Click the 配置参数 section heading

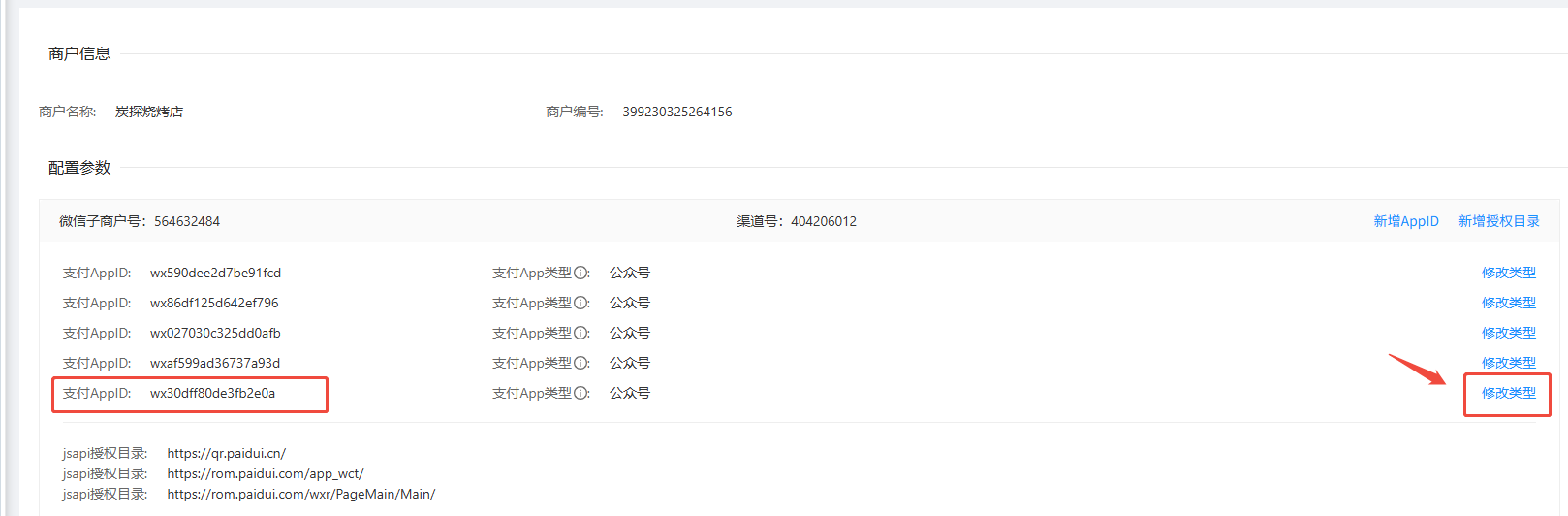(79, 168)
